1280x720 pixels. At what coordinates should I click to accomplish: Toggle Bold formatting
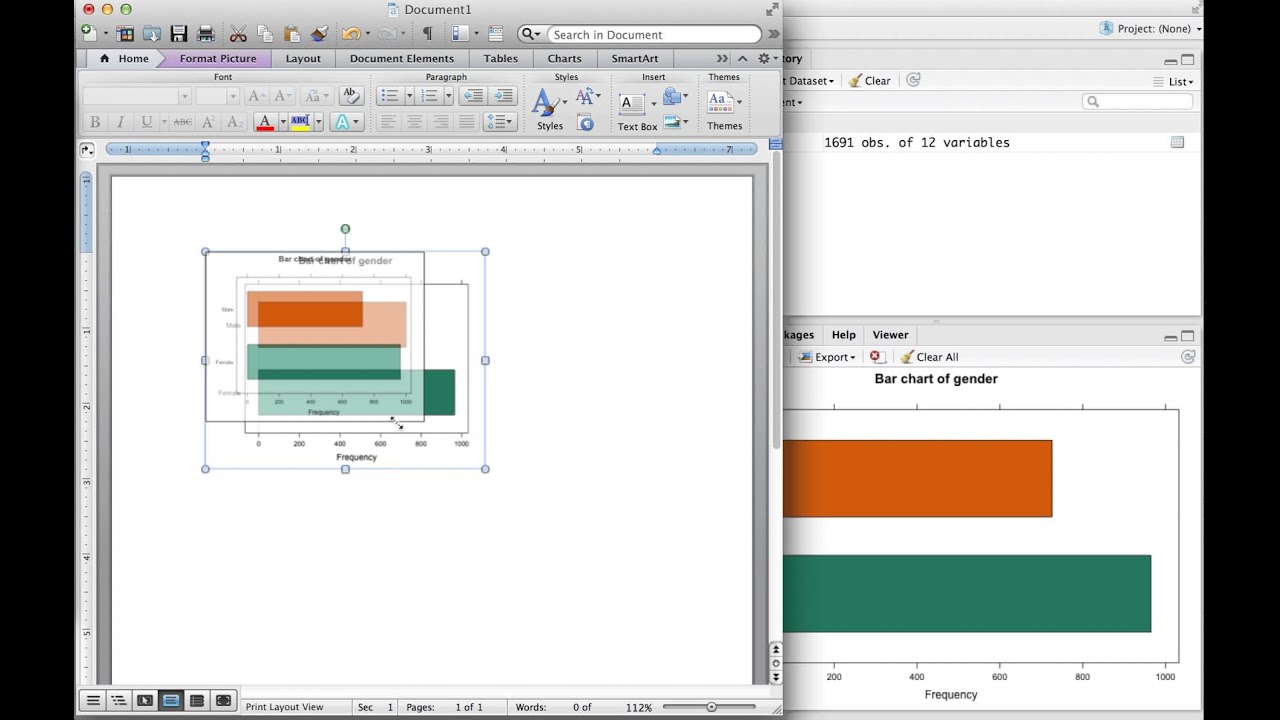point(95,122)
